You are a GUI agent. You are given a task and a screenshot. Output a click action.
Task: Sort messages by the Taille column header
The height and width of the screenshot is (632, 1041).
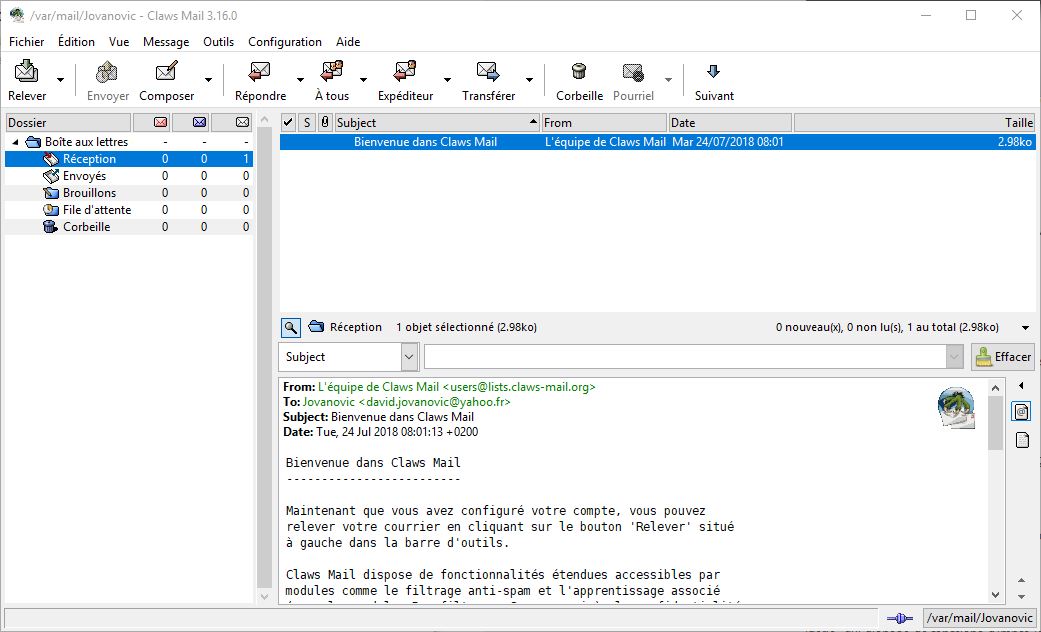tap(914, 122)
